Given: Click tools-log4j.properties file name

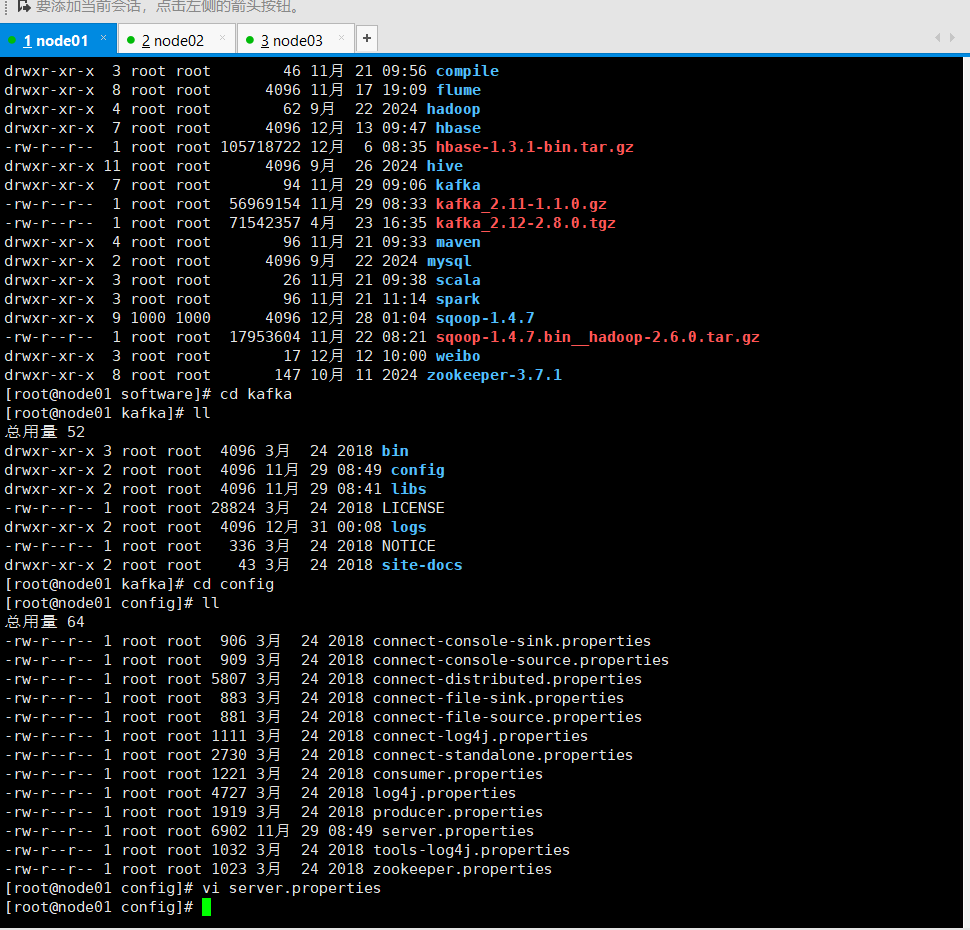Looking at the screenshot, I should 471,851.
